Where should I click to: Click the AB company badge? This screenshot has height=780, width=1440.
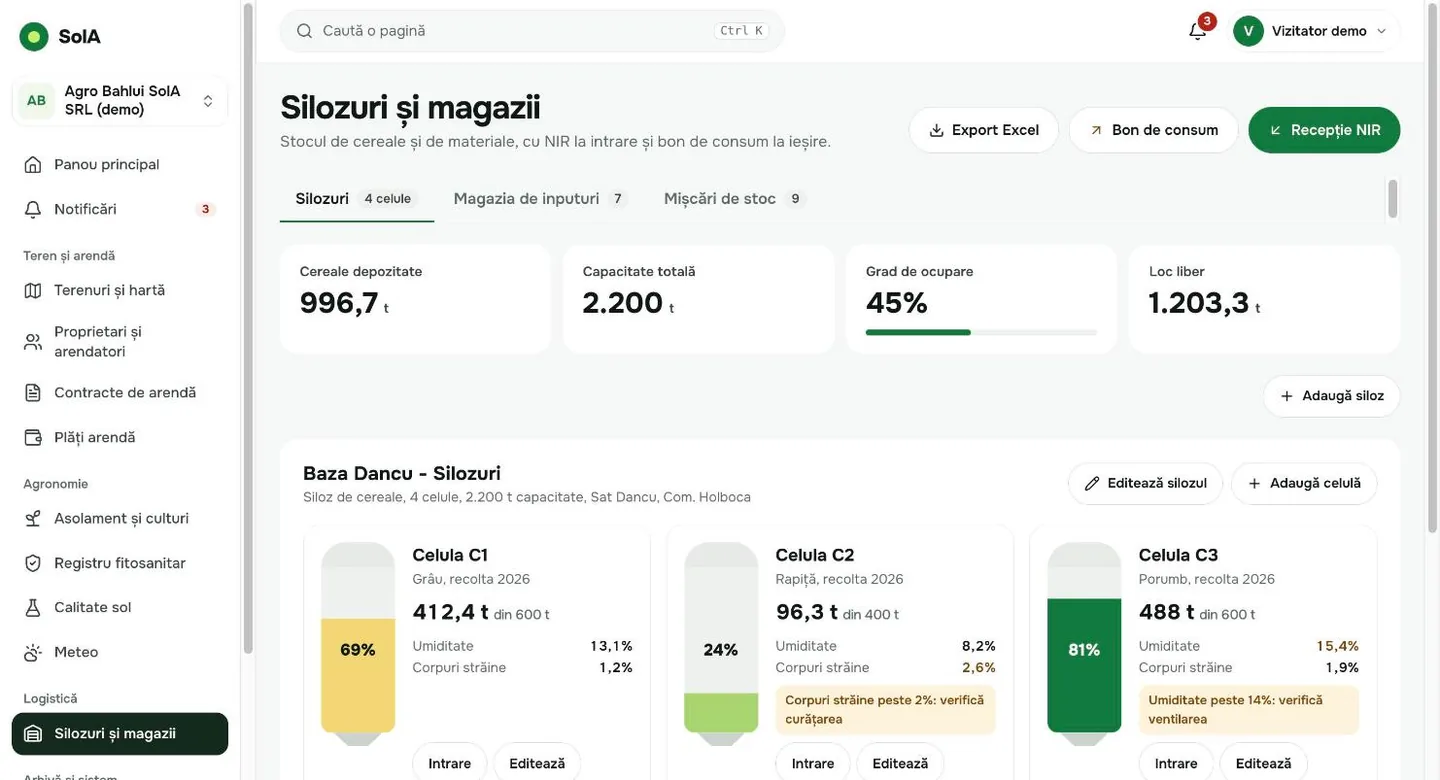36,101
